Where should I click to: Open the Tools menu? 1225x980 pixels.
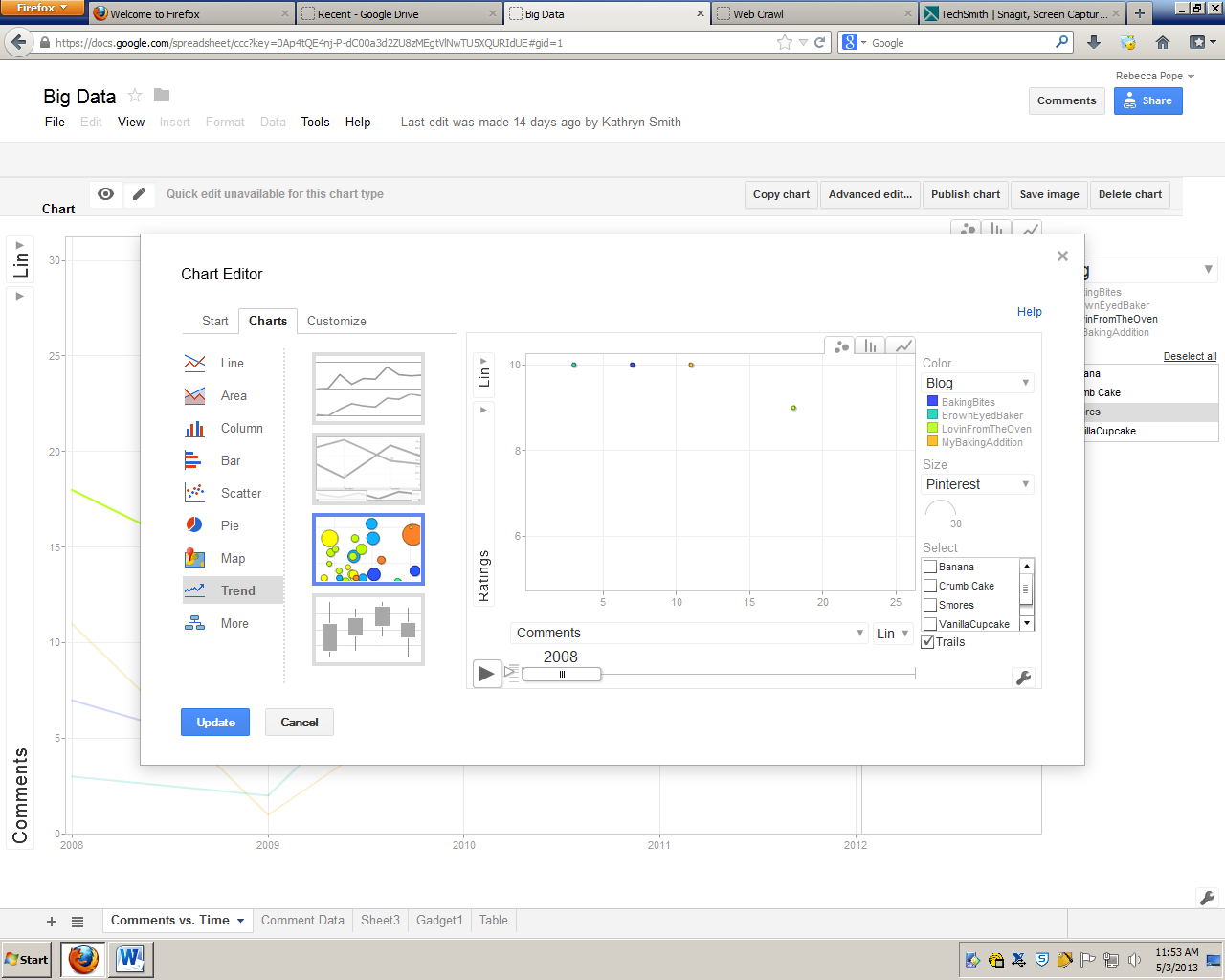[x=315, y=122]
